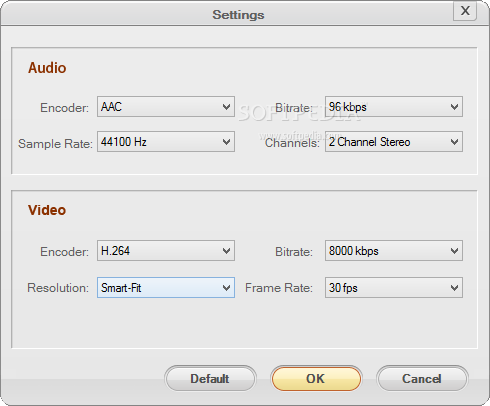This screenshot has height=406, width=490.
Task: Open the Resolution dropdown showing Smart-Fit
Action: (x=166, y=288)
